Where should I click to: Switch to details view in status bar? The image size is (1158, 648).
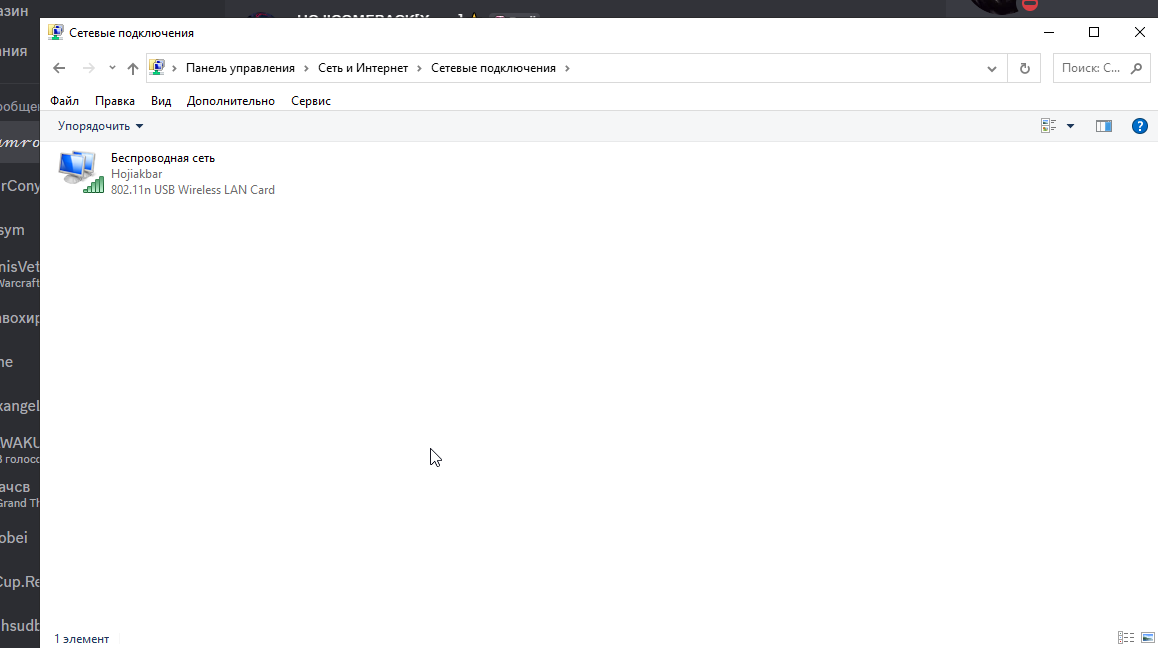(1126, 638)
